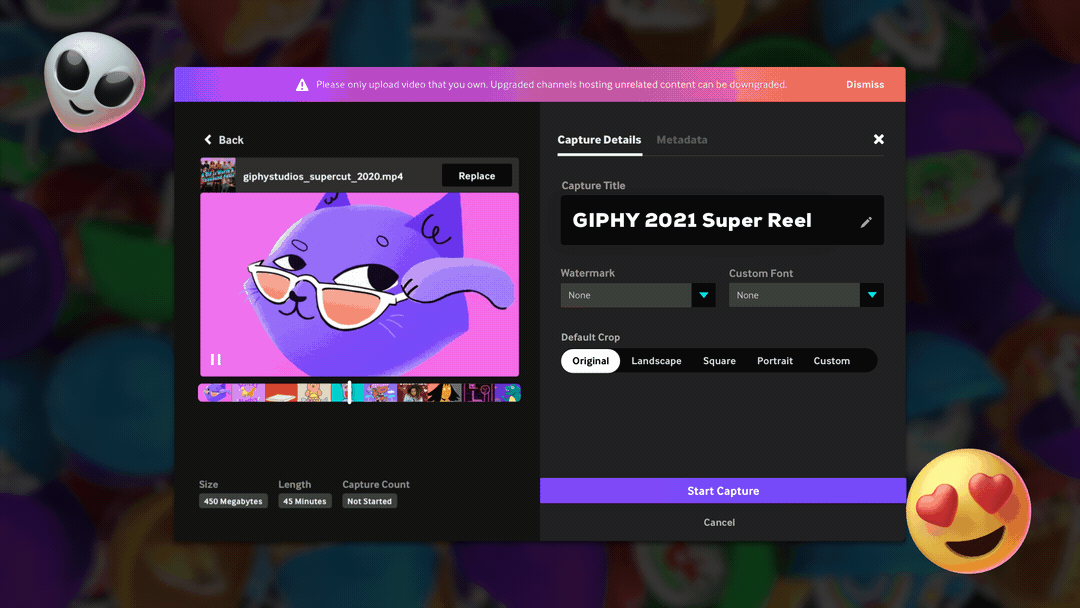Click the purple cat video preview
The height and width of the screenshot is (608, 1080).
click(360, 284)
